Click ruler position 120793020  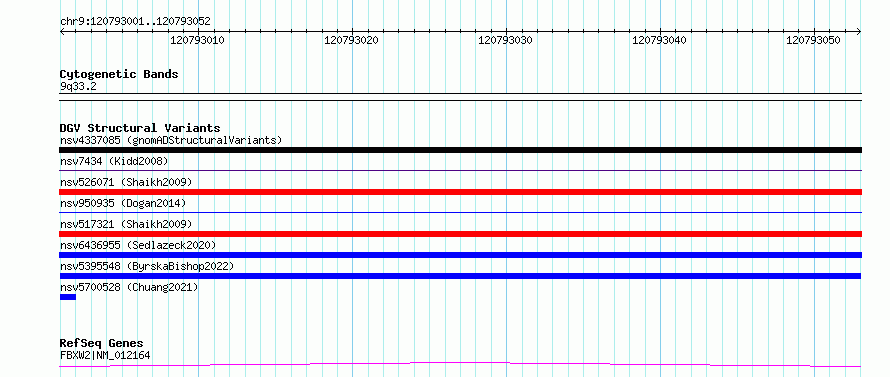[351, 40]
